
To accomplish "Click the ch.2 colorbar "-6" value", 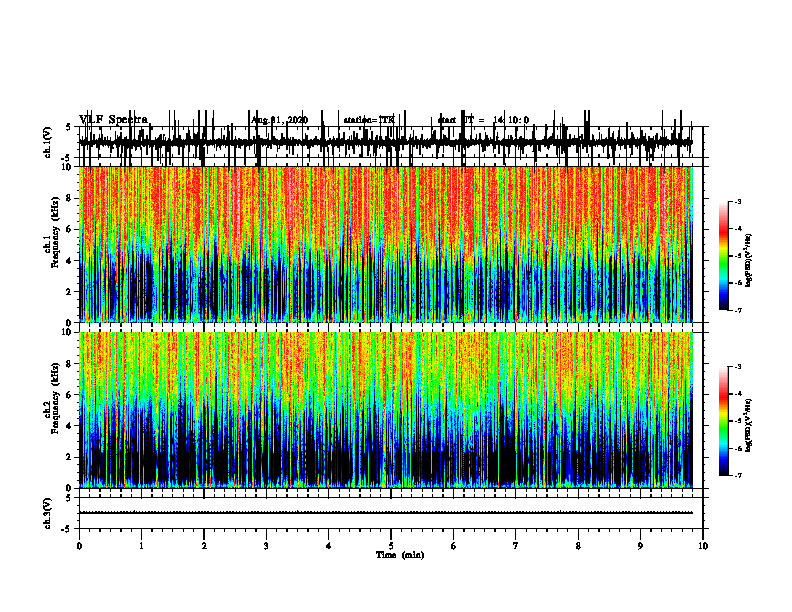I will tap(738, 448).
